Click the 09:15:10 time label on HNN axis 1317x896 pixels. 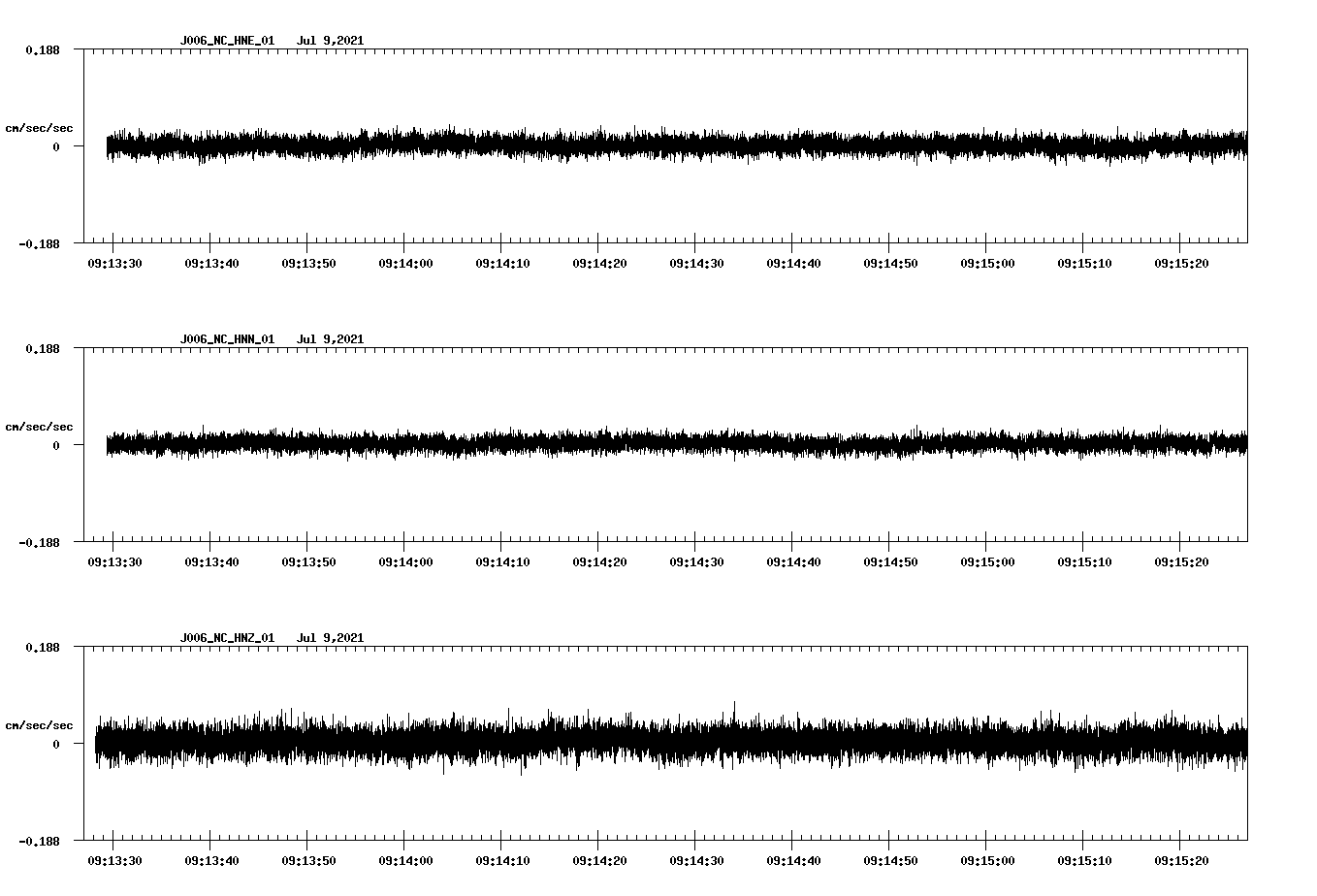[x=1084, y=562]
